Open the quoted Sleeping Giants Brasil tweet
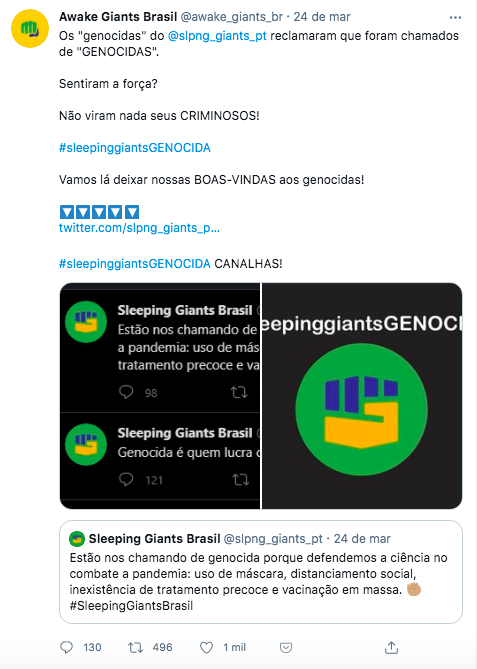 (261, 572)
